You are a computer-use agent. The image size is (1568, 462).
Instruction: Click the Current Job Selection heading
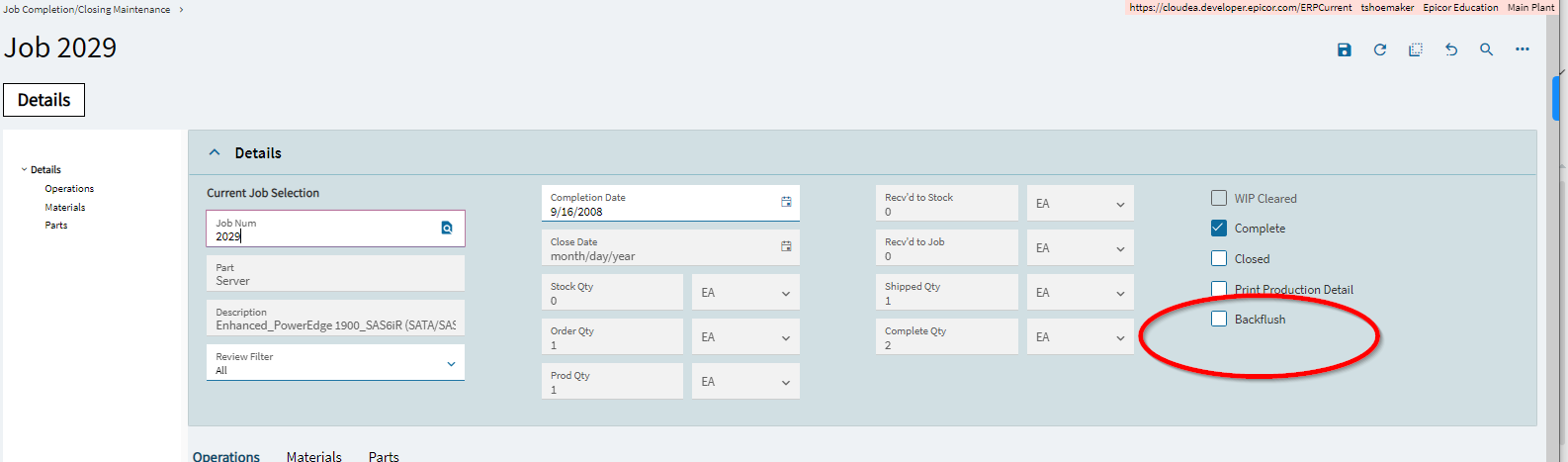pos(263,193)
